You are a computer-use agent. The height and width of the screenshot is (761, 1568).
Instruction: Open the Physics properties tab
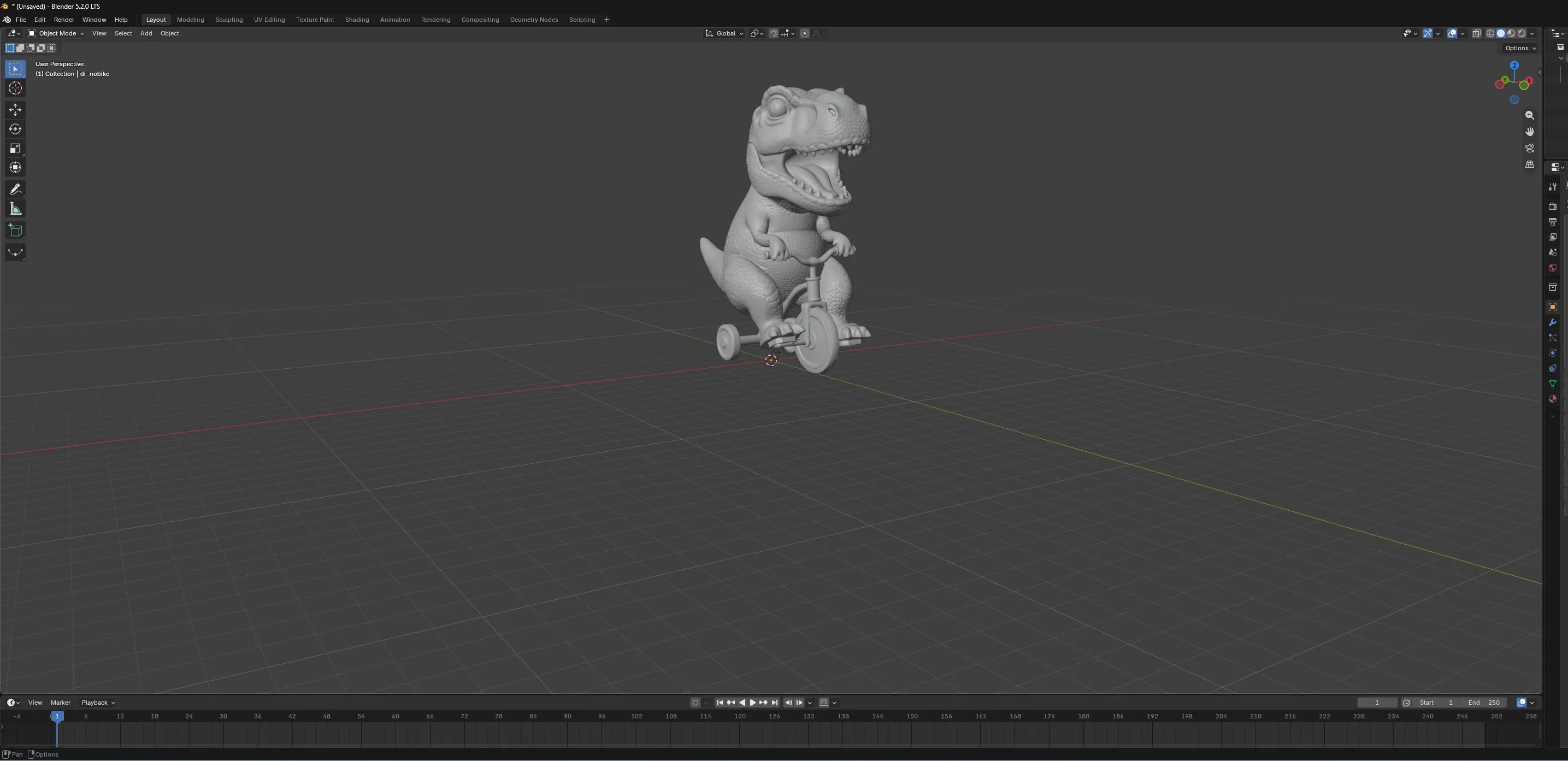pyautogui.click(x=1552, y=353)
